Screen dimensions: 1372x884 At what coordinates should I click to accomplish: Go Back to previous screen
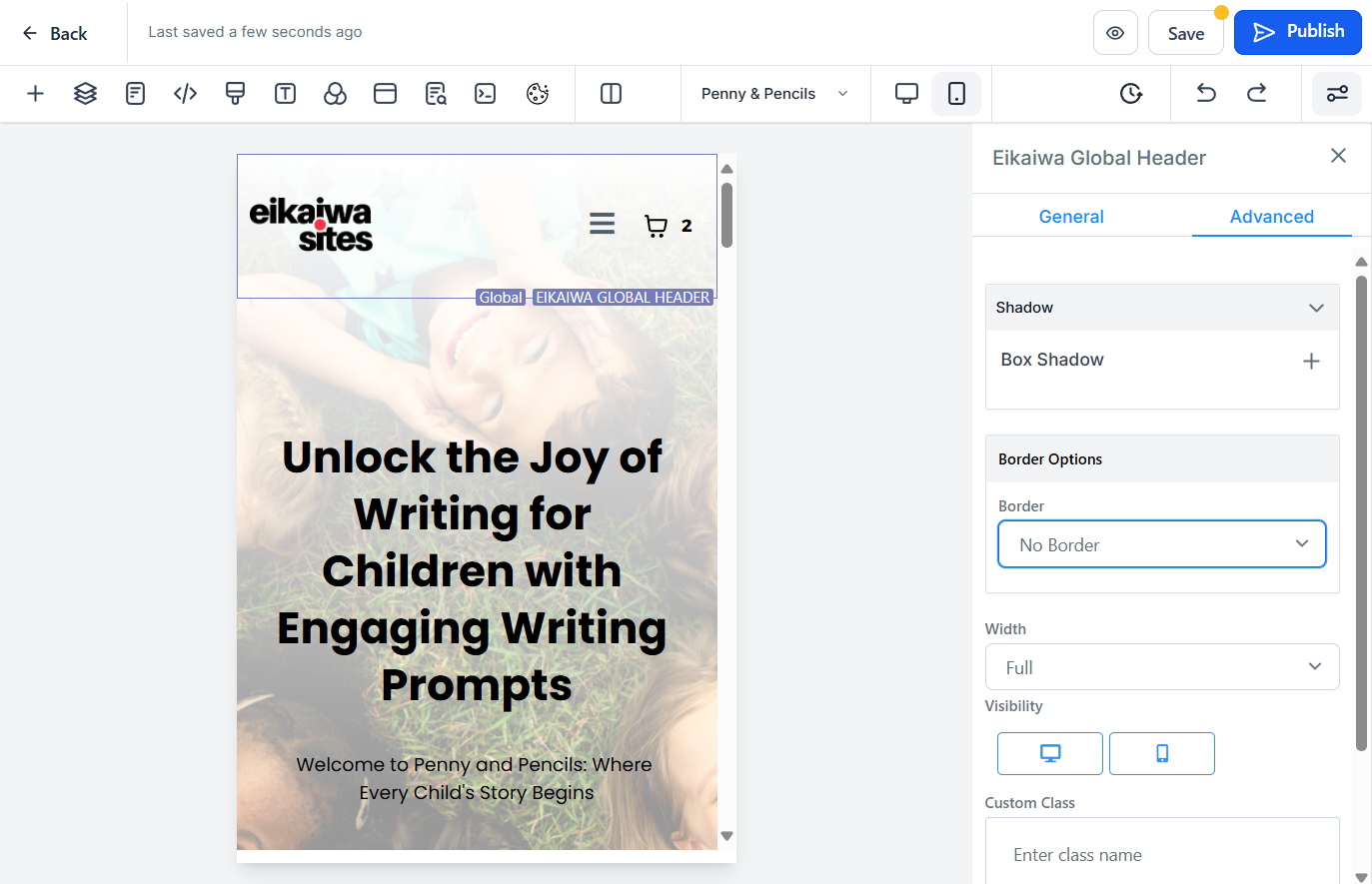pos(55,33)
